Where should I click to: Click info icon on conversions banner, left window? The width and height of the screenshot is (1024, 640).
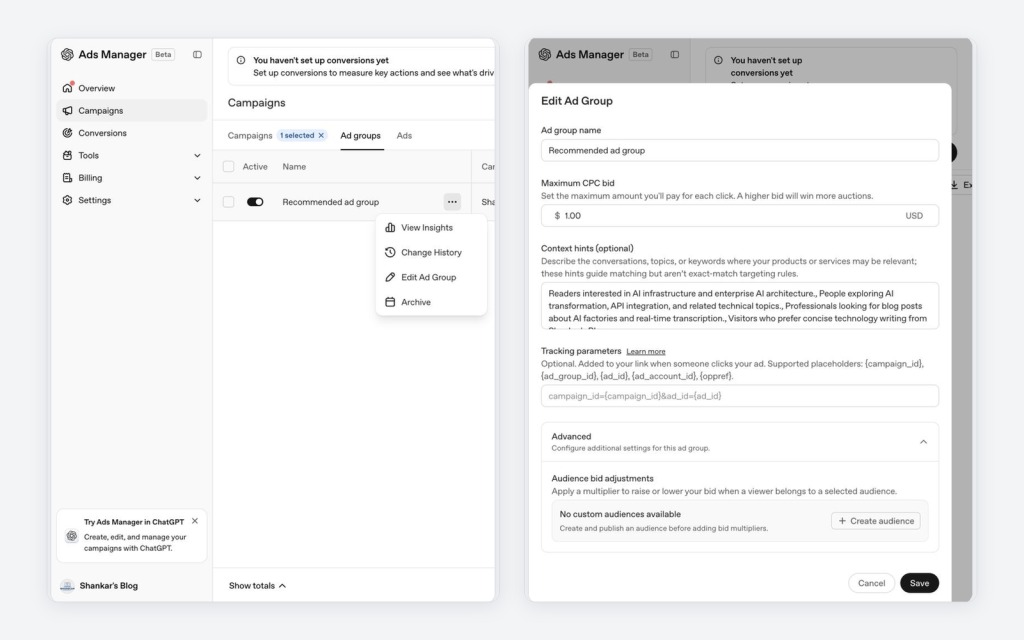point(241,60)
